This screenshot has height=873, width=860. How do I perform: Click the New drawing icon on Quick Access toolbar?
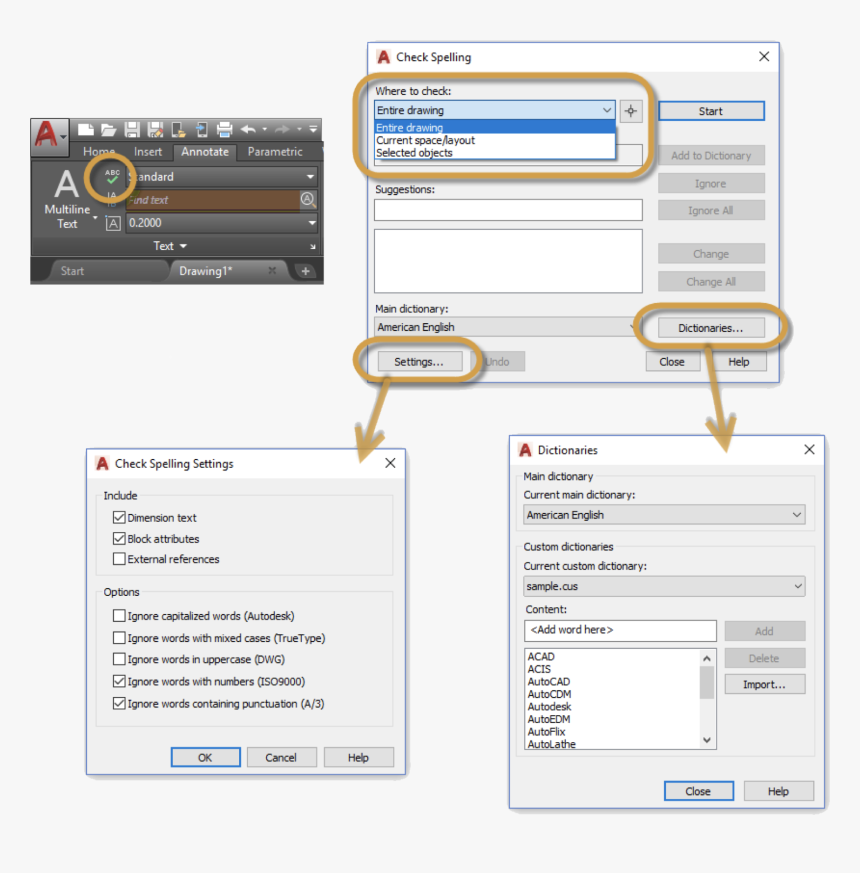click(x=86, y=130)
